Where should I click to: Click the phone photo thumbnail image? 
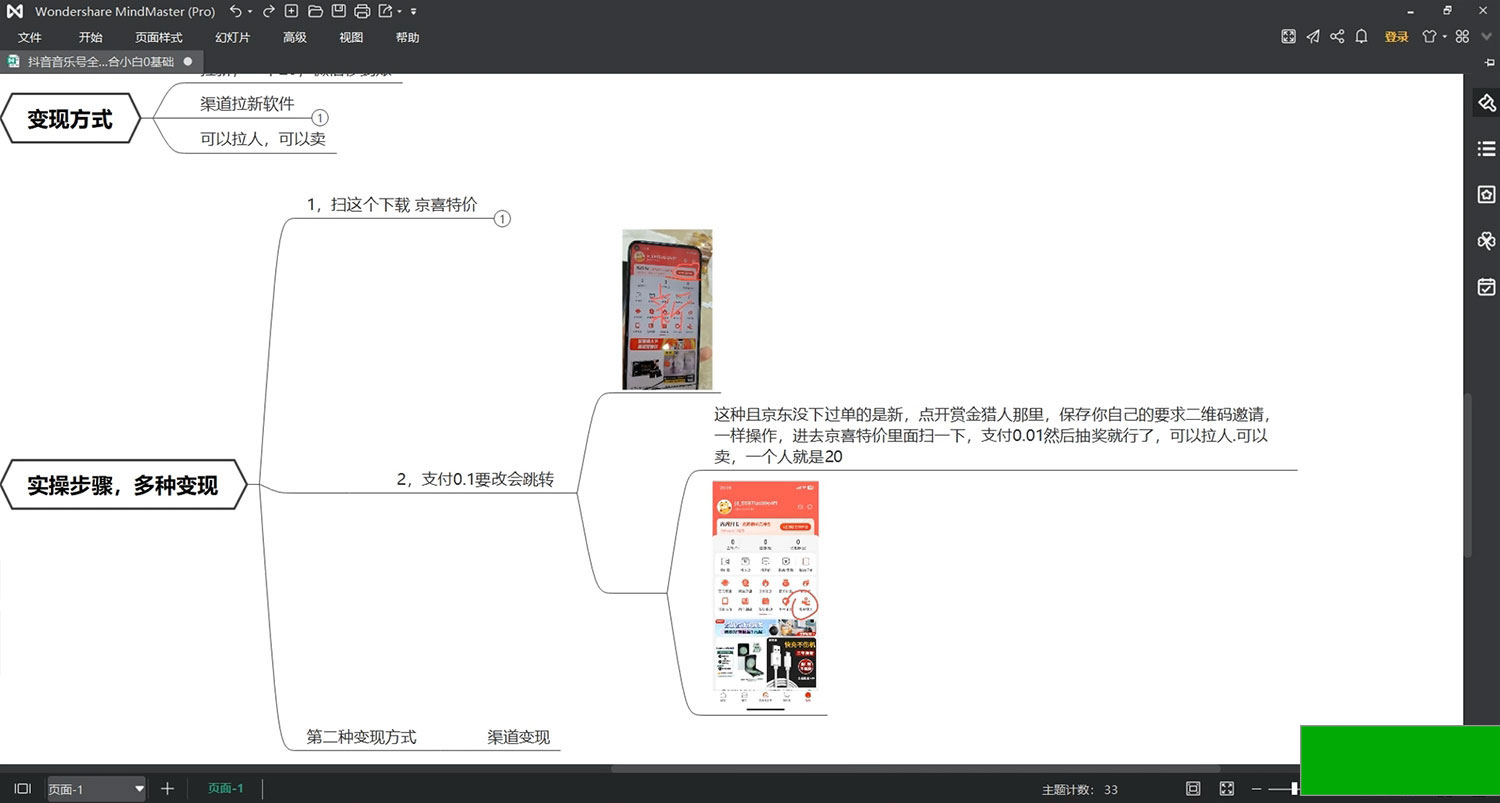tap(667, 309)
